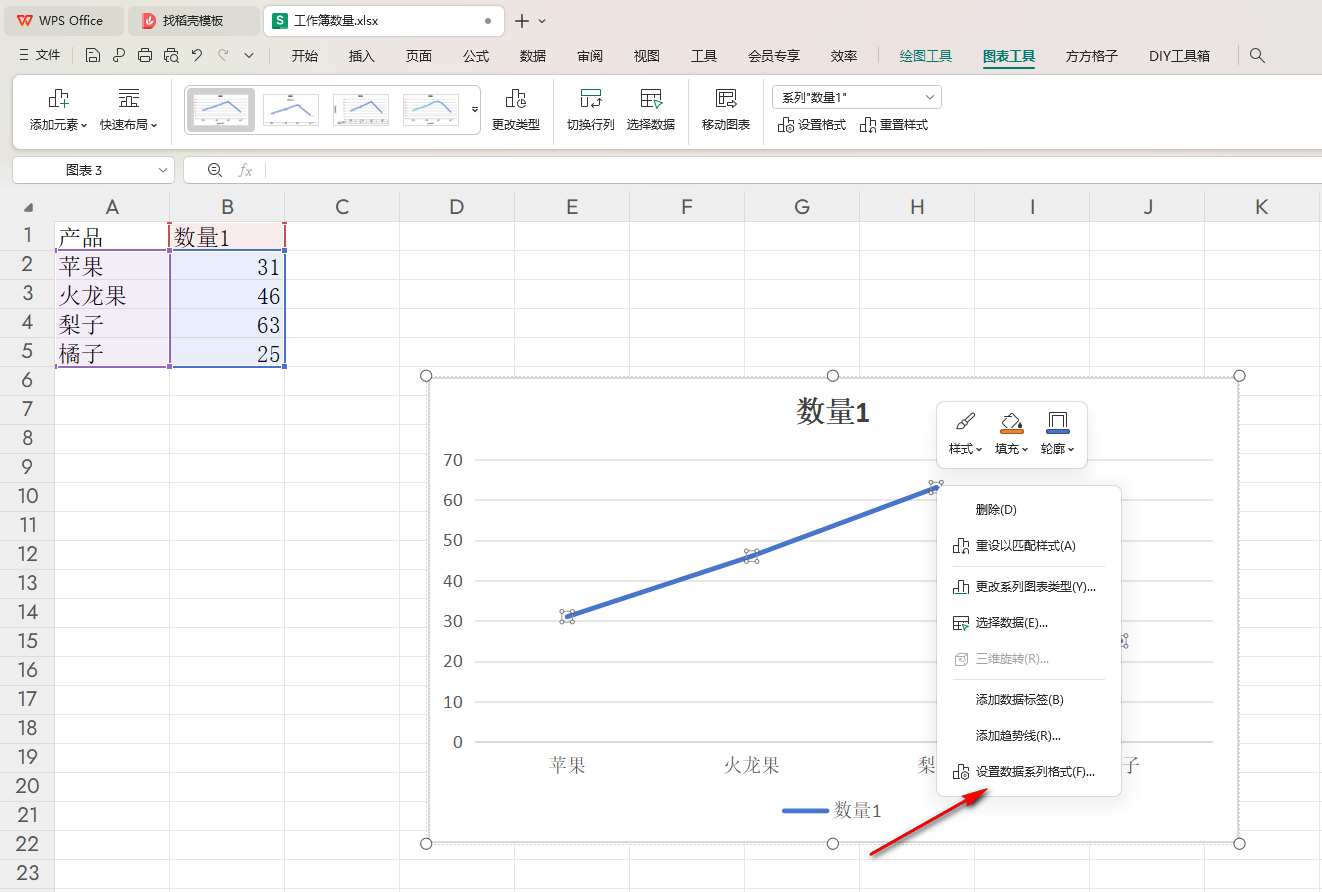The width and height of the screenshot is (1322, 892).
Task: Switch to the 找稻壳模板 tab
Action: click(x=192, y=20)
